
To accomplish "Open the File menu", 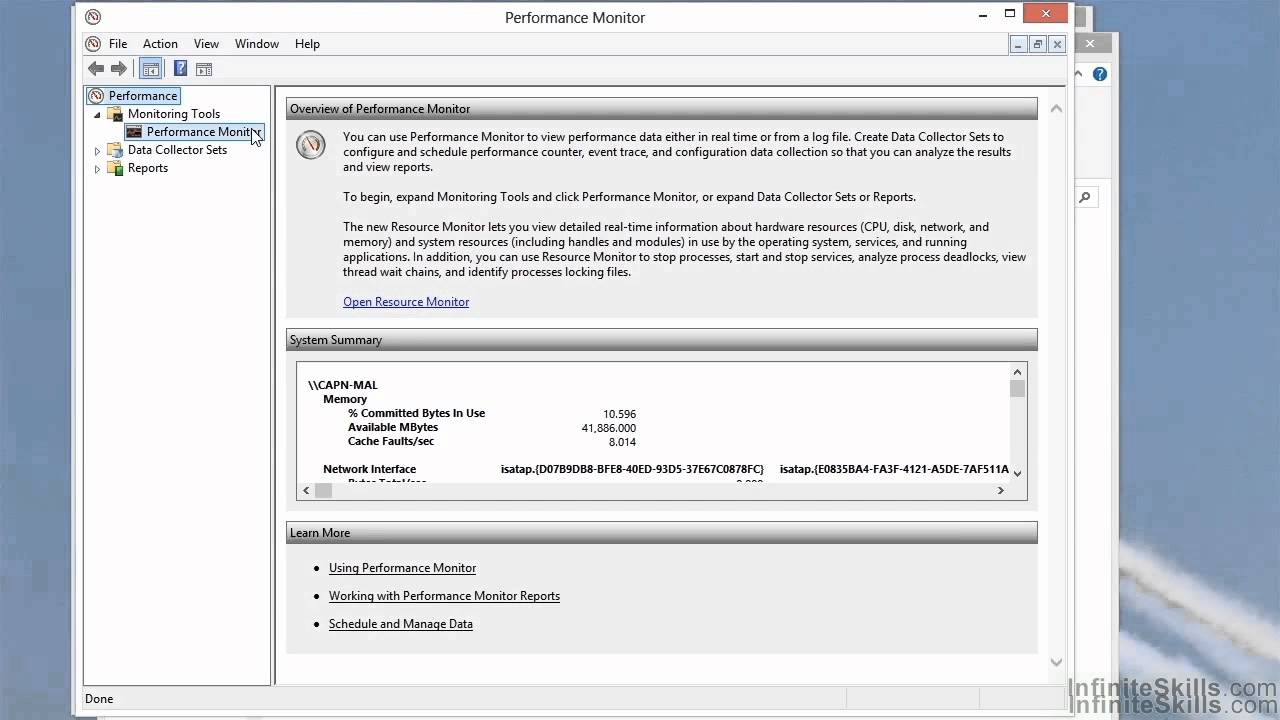I will point(118,44).
